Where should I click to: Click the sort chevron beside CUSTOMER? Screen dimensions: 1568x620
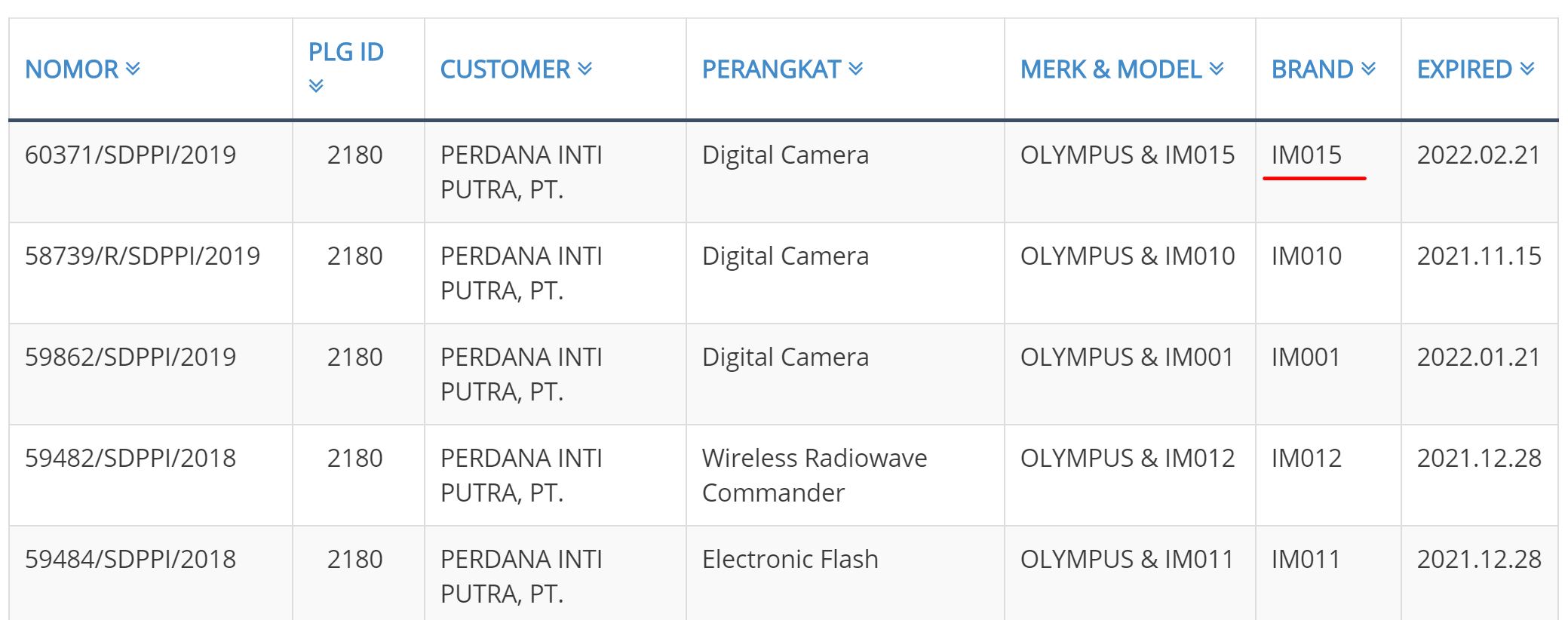coord(585,69)
